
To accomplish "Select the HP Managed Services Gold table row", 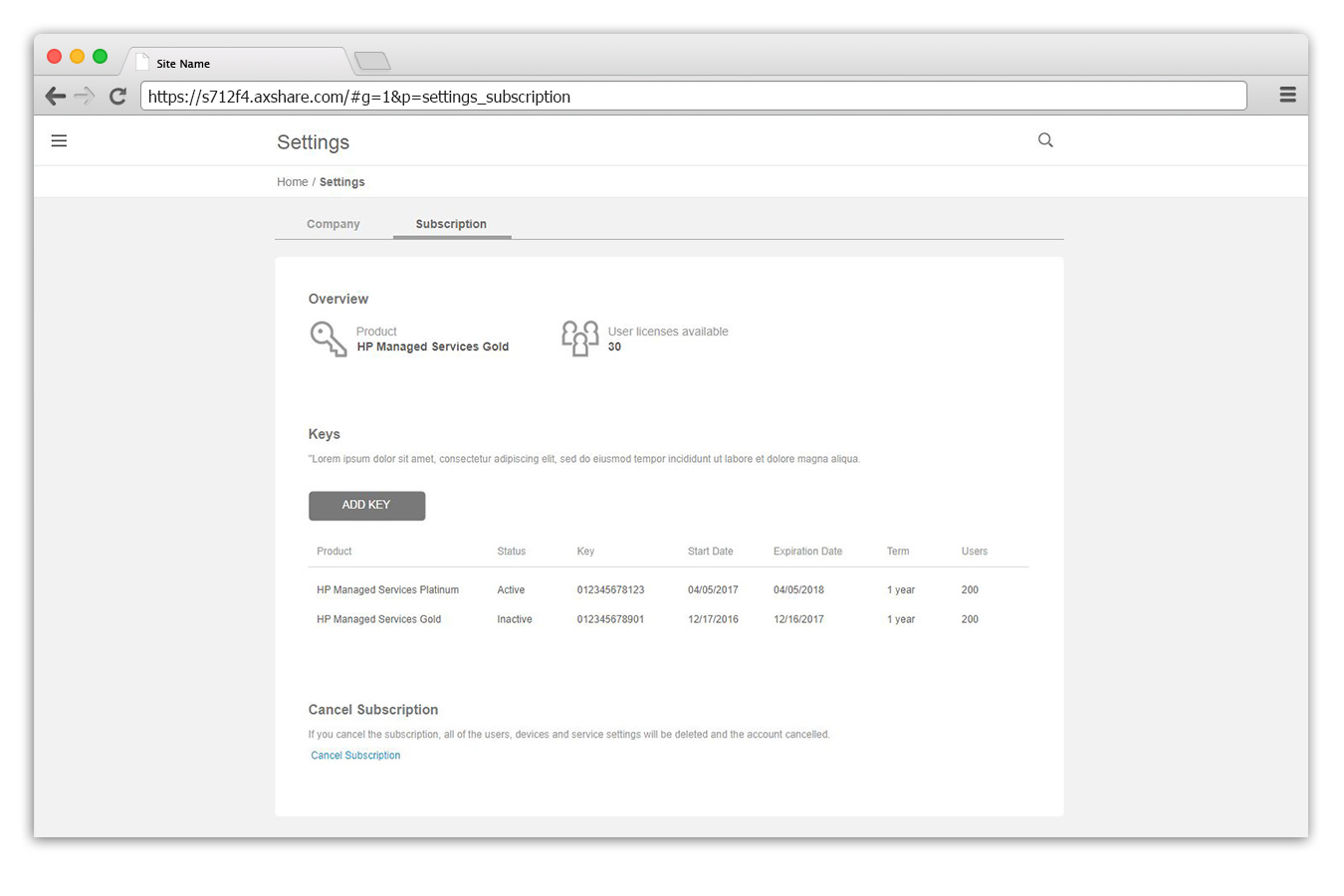I will pos(669,619).
